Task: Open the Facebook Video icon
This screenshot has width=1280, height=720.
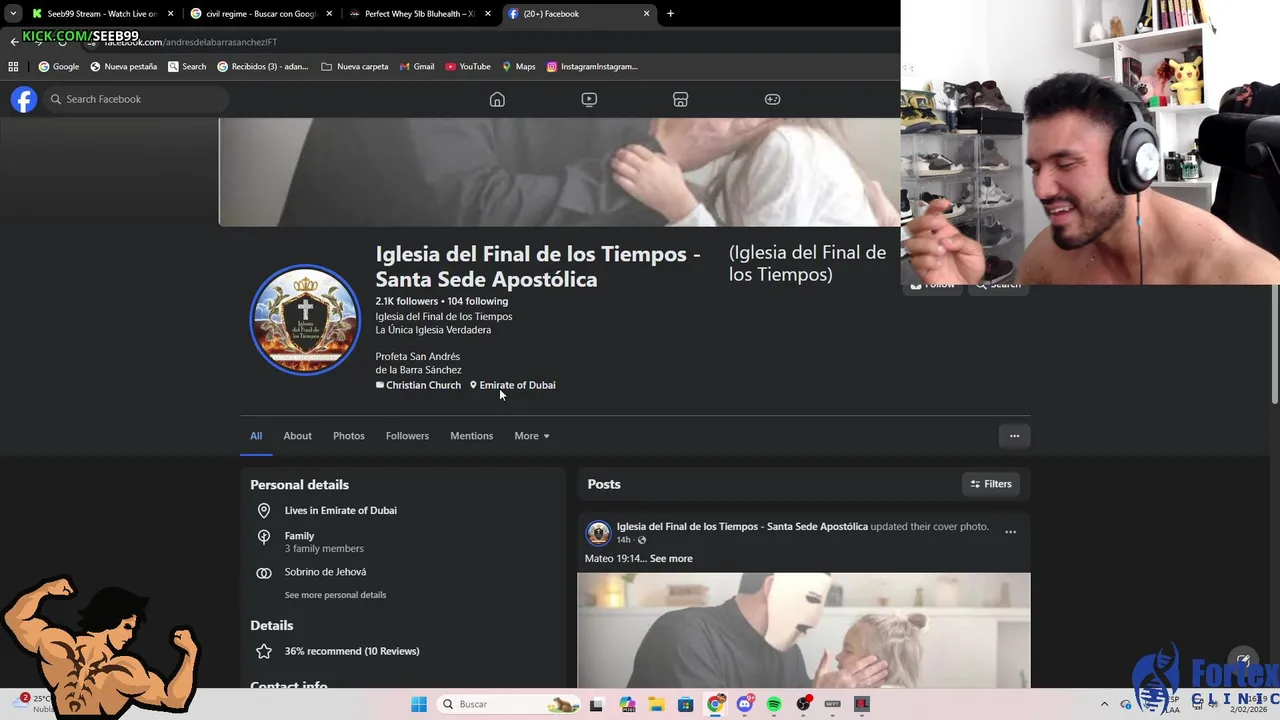Action: (x=589, y=99)
